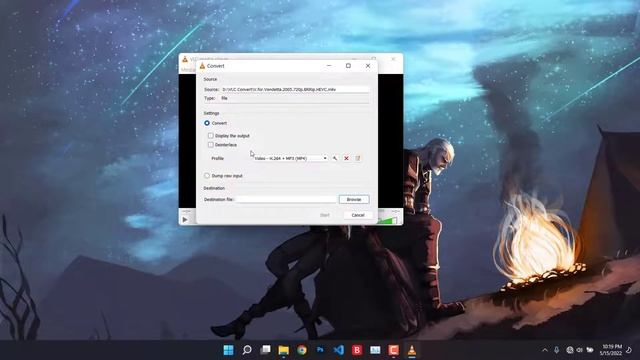Viewport: 640px width, 360px height.
Task: Open the Windows Start menu
Action: point(229,350)
